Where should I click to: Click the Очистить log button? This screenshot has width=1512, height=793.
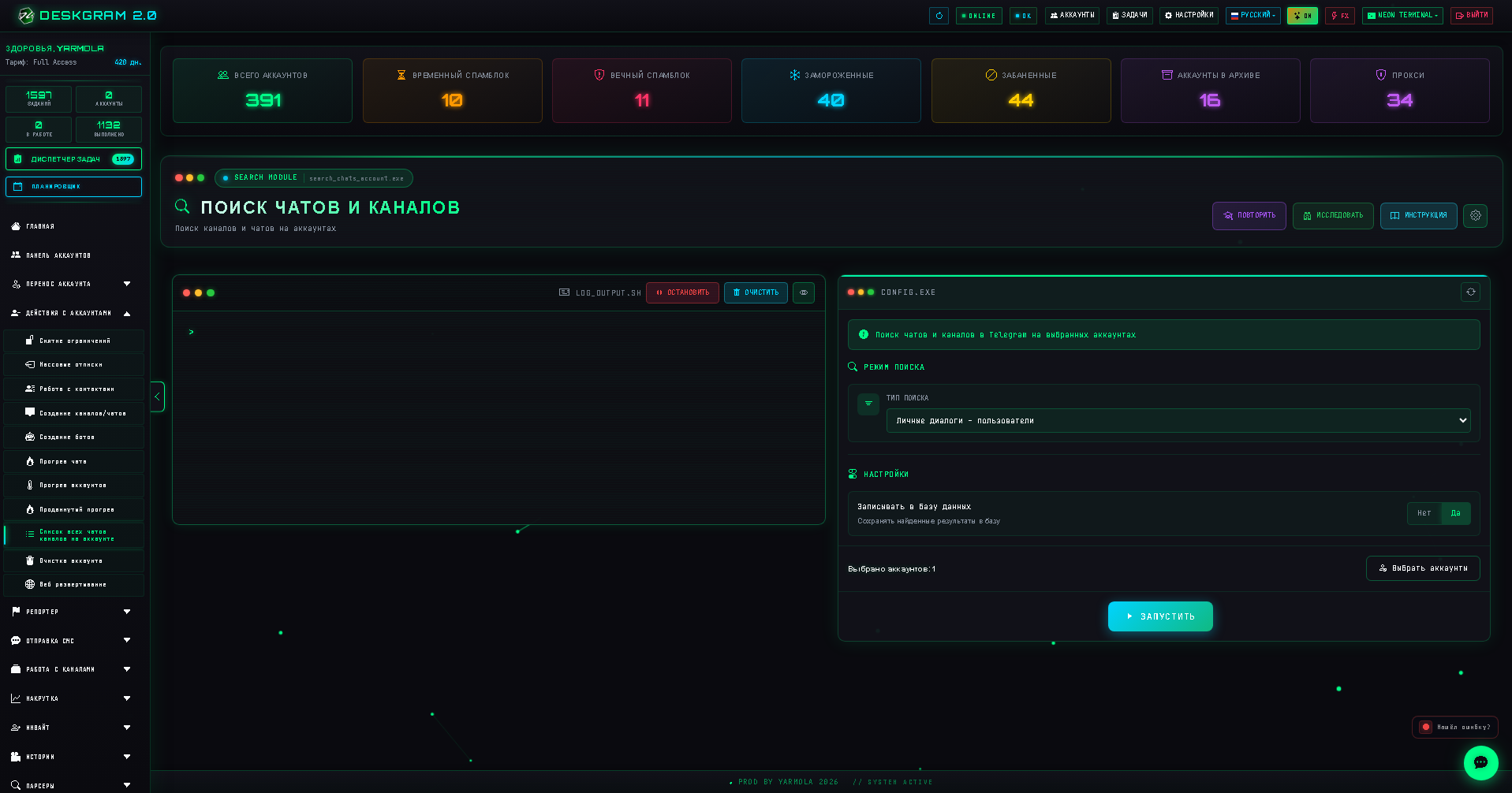(756, 292)
